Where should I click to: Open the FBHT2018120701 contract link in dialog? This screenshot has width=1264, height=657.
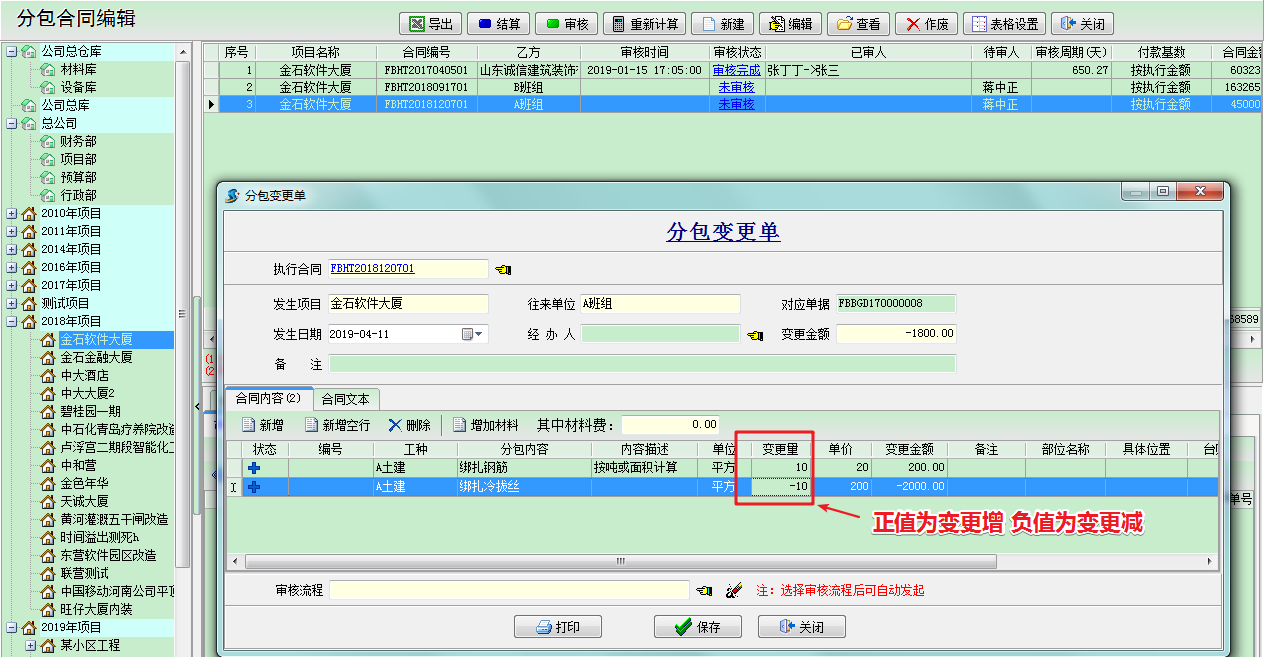pos(372,269)
